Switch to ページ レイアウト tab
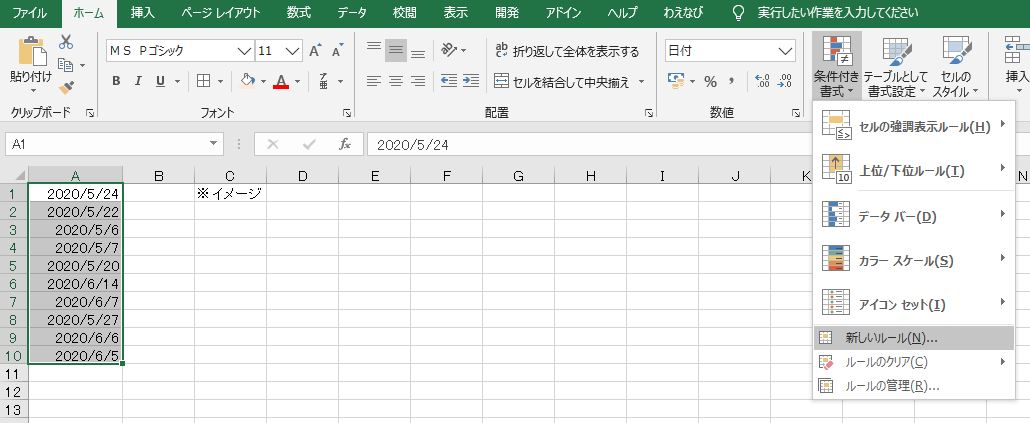Screen dimensions: 1030x423 (221, 13)
